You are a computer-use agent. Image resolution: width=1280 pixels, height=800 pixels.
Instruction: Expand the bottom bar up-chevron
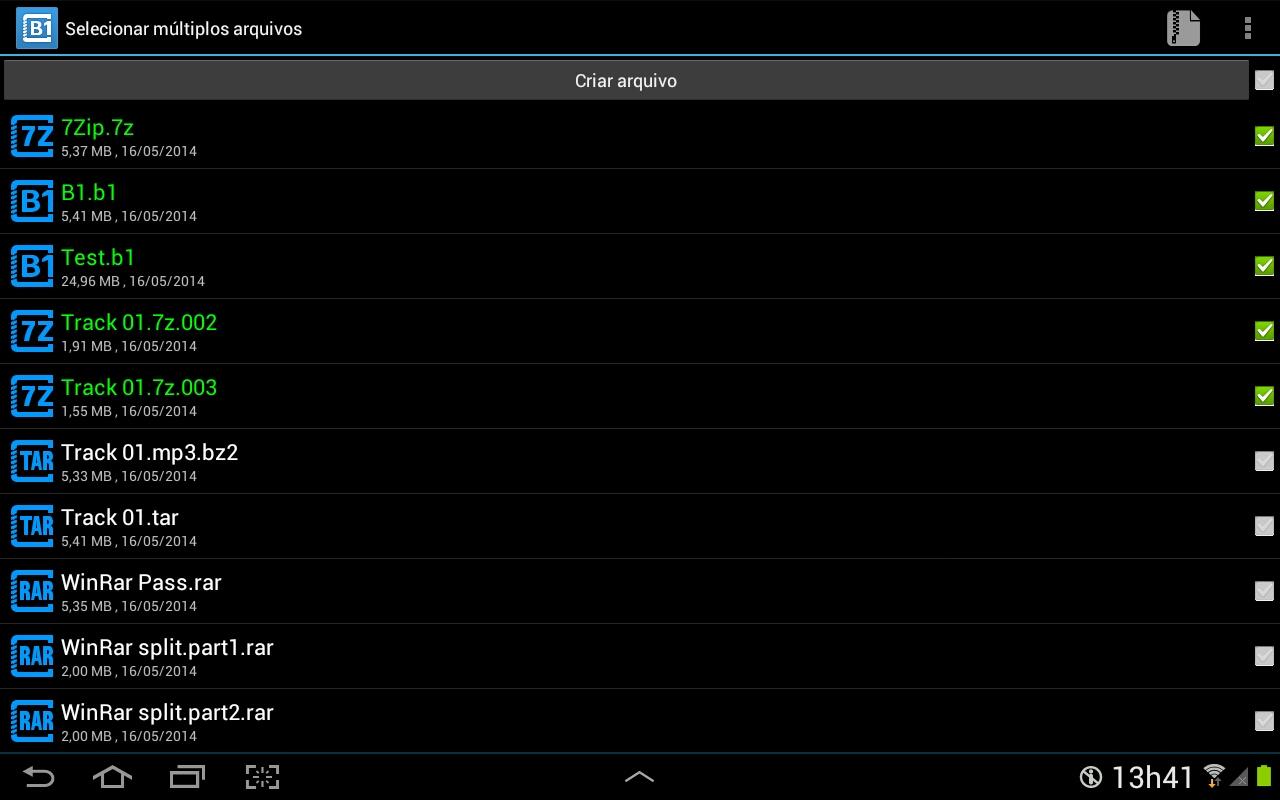click(x=639, y=777)
